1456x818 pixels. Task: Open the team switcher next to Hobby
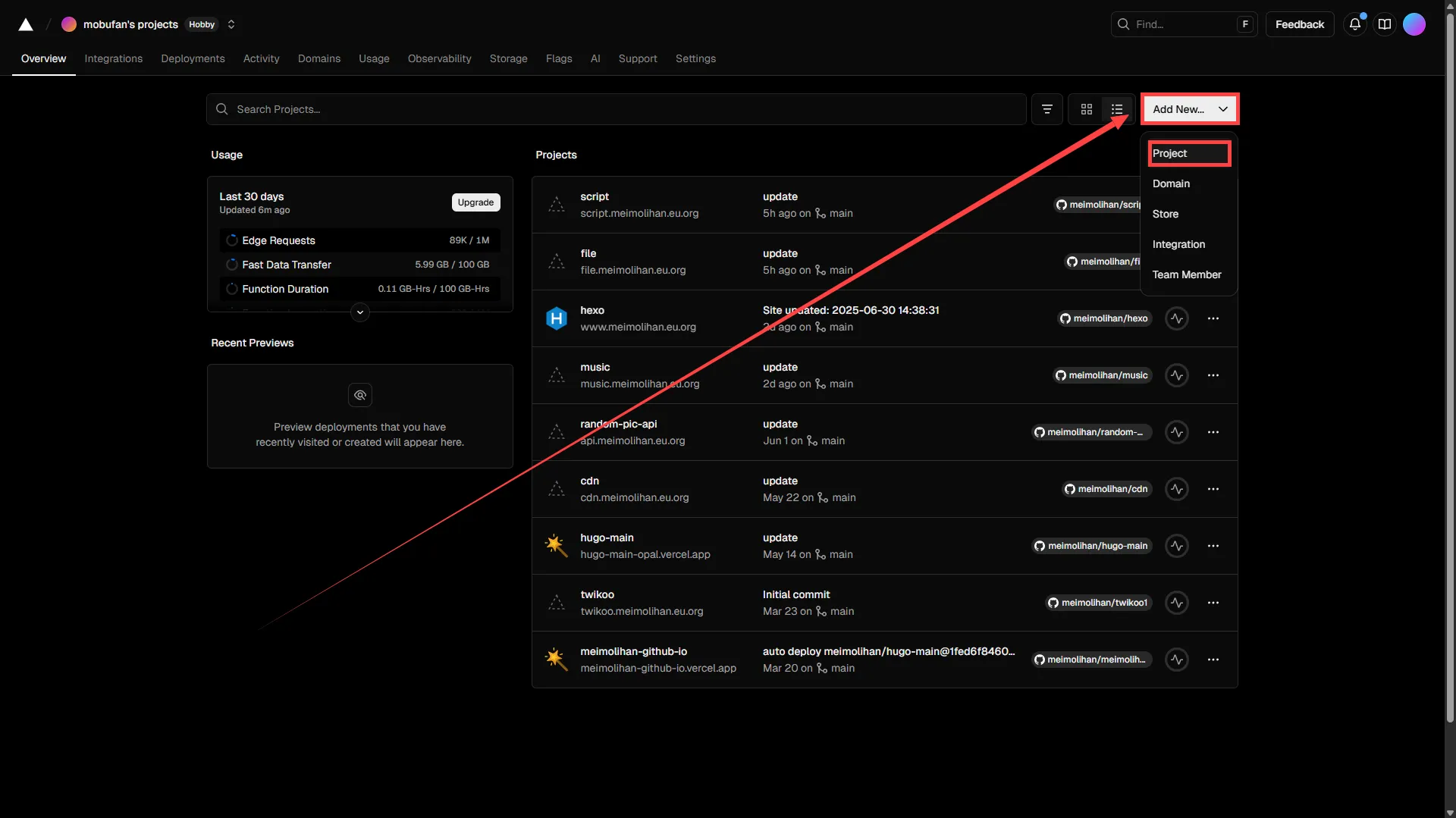pyautogui.click(x=231, y=24)
